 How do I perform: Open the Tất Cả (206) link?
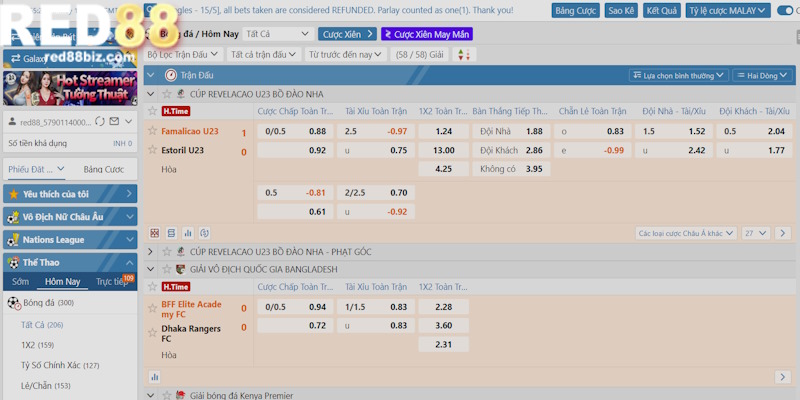click(x=42, y=324)
